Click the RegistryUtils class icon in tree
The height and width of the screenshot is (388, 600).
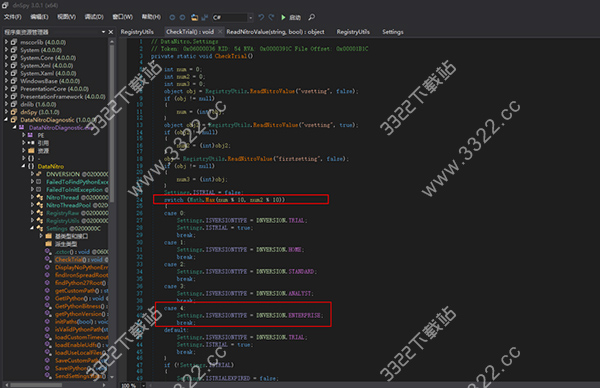[39, 220]
